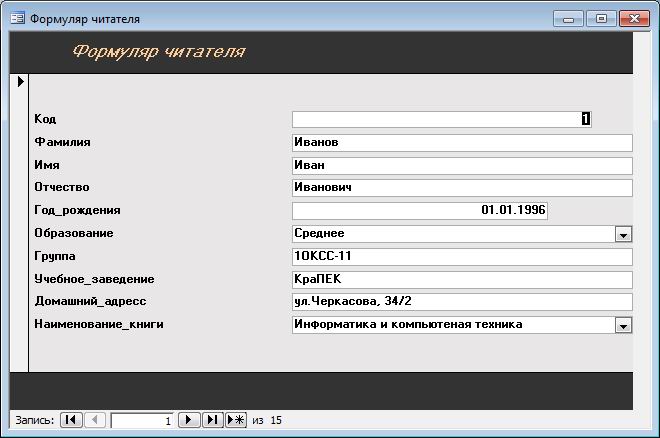660x438 pixels.
Task: Click the Код field
Action: coord(442,119)
